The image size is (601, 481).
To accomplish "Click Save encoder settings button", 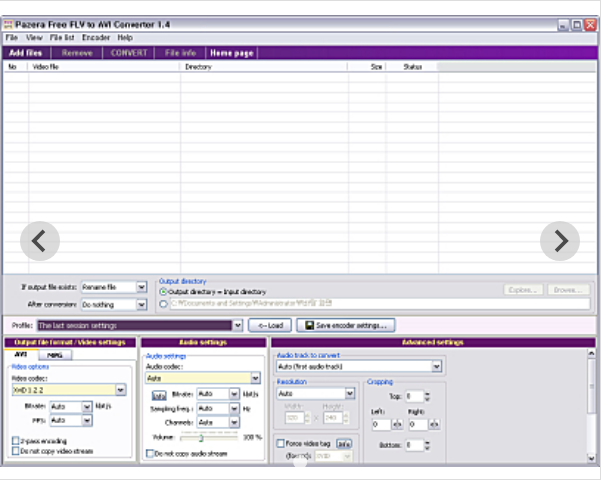I will [345, 325].
